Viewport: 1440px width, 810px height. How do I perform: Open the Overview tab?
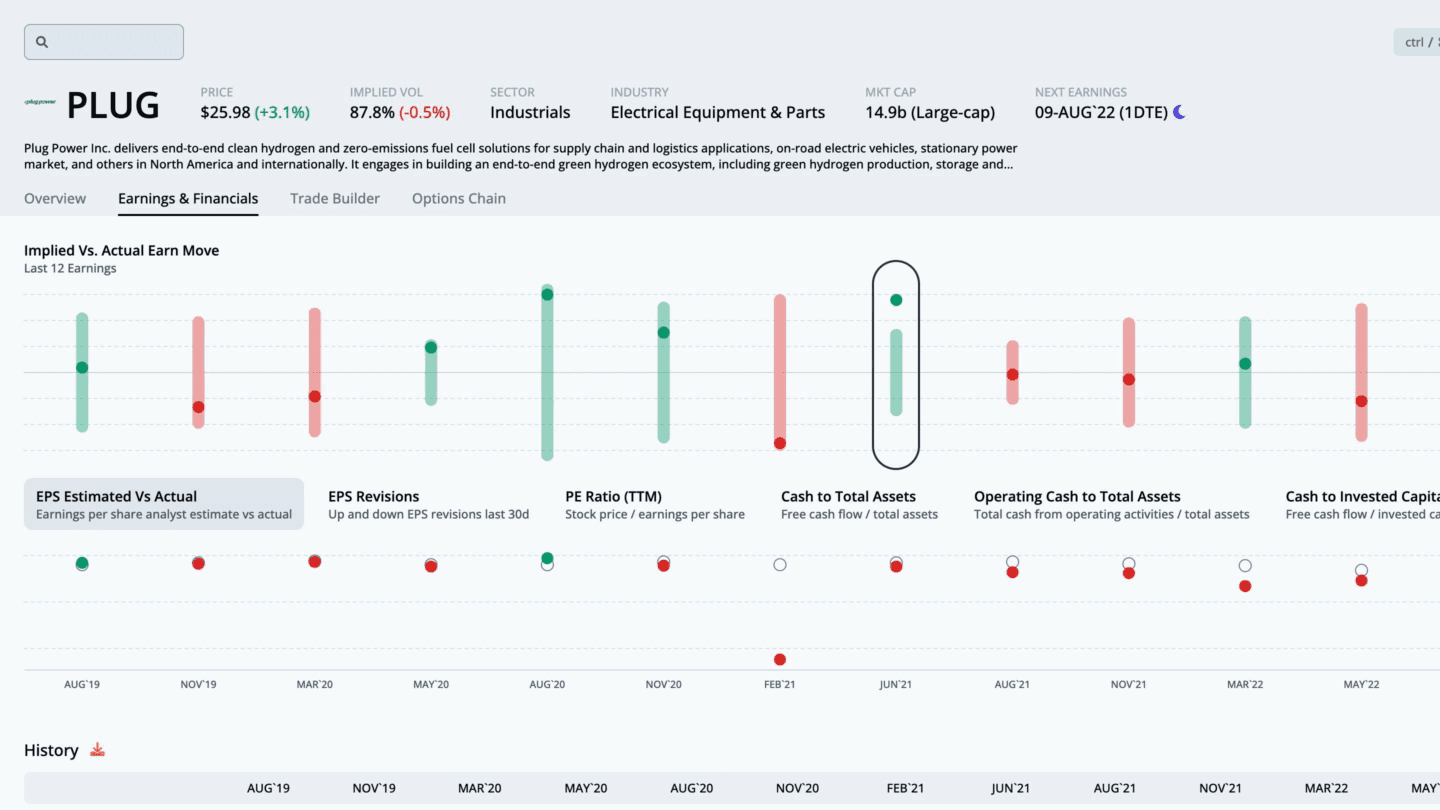click(55, 198)
